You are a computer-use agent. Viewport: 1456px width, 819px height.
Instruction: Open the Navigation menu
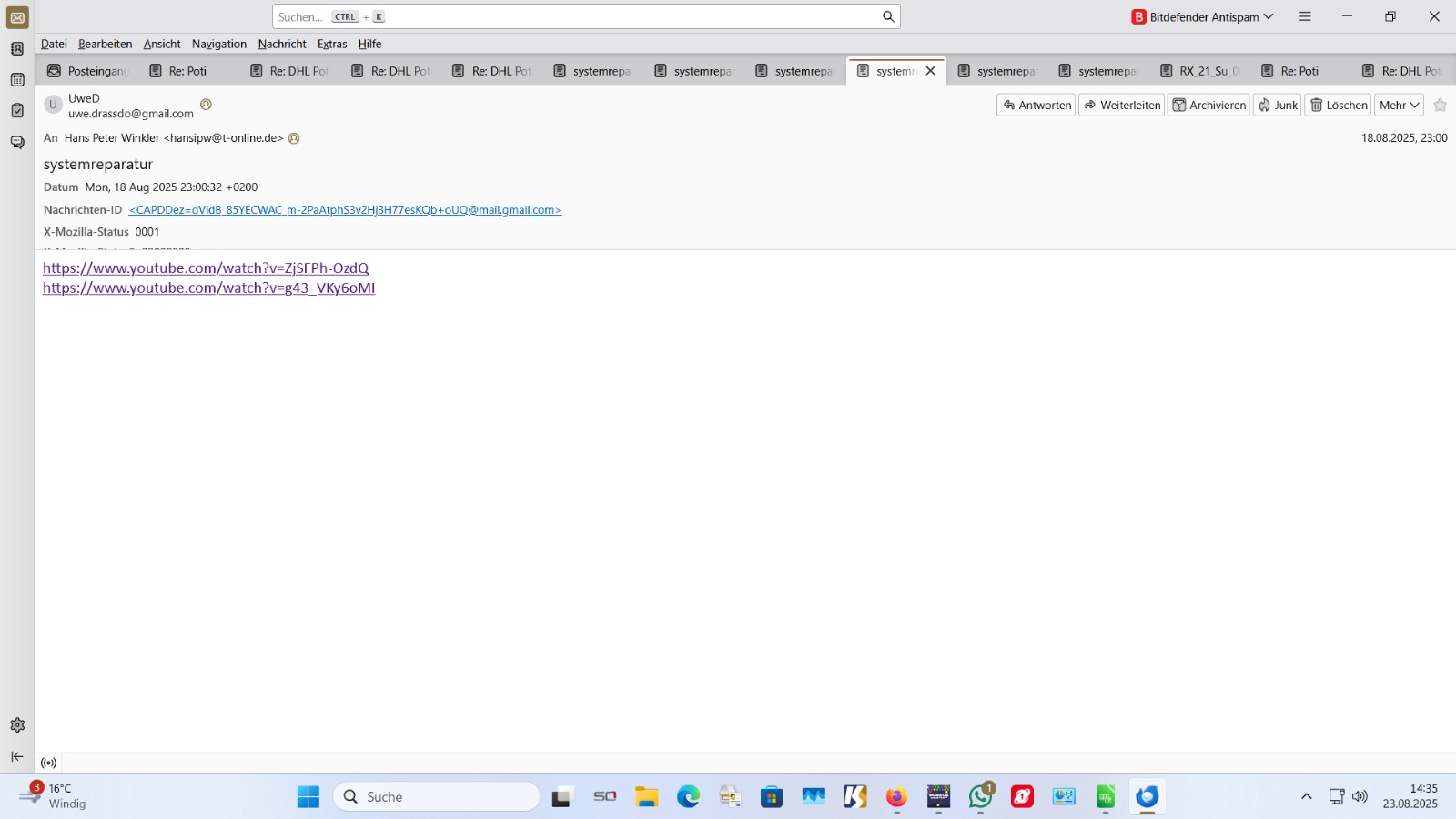tap(219, 44)
